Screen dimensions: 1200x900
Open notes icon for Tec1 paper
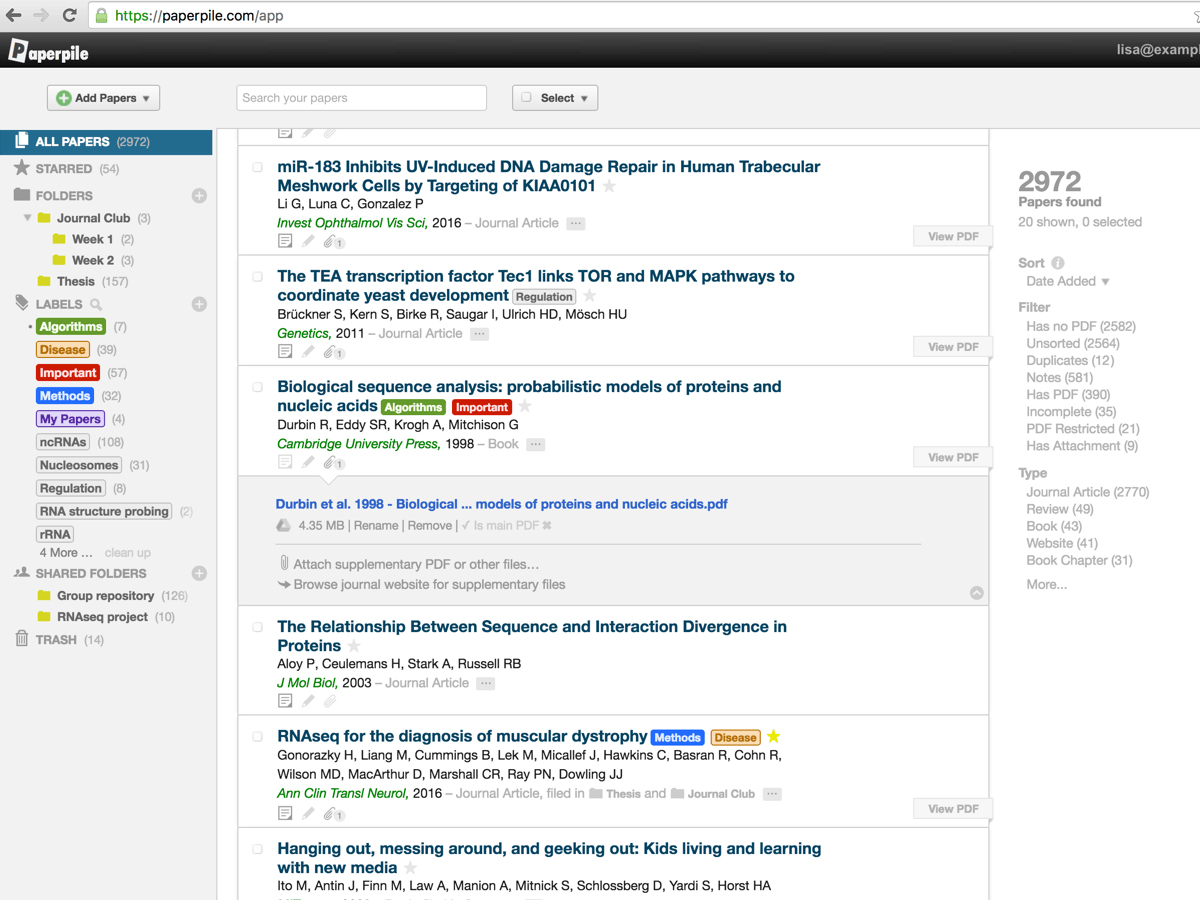point(285,351)
